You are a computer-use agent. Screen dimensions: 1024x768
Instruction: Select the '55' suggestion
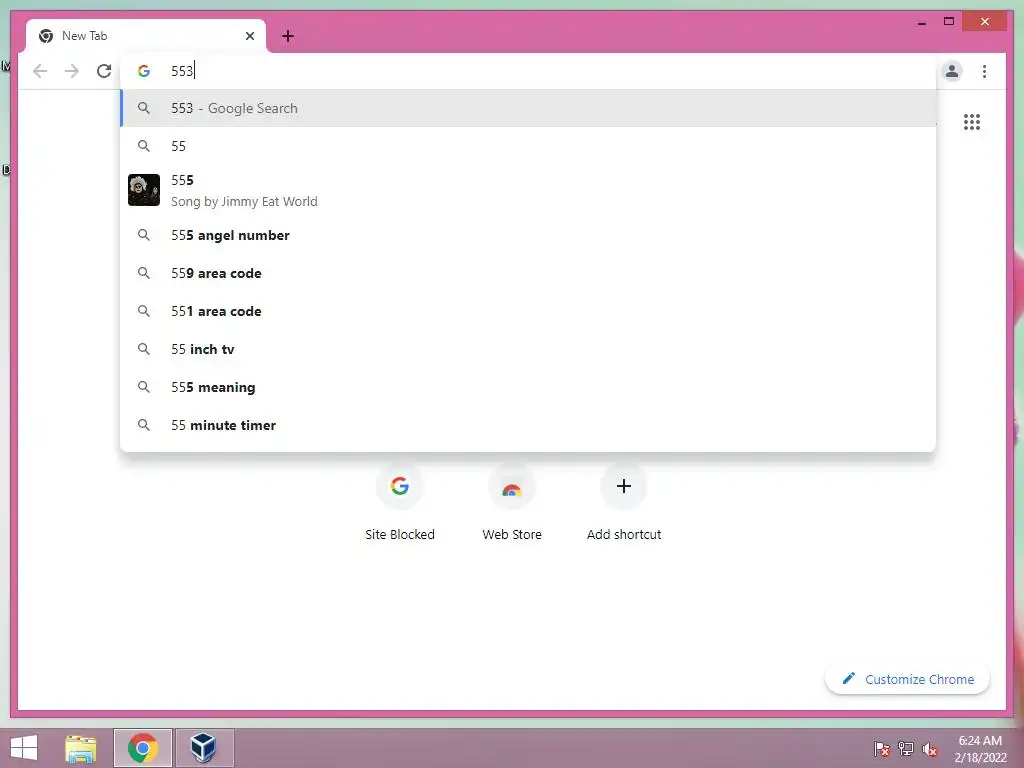pyautogui.click(x=528, y=146)
